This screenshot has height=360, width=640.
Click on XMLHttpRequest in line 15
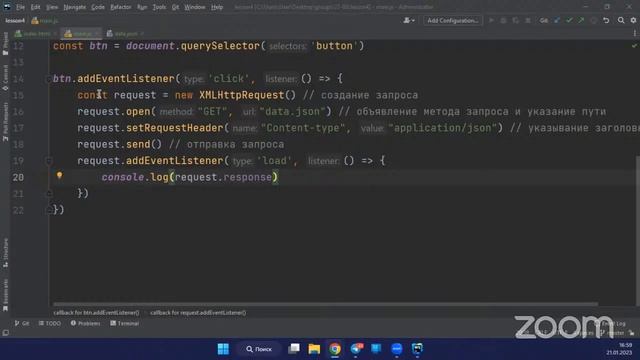[x=241, y=95]
